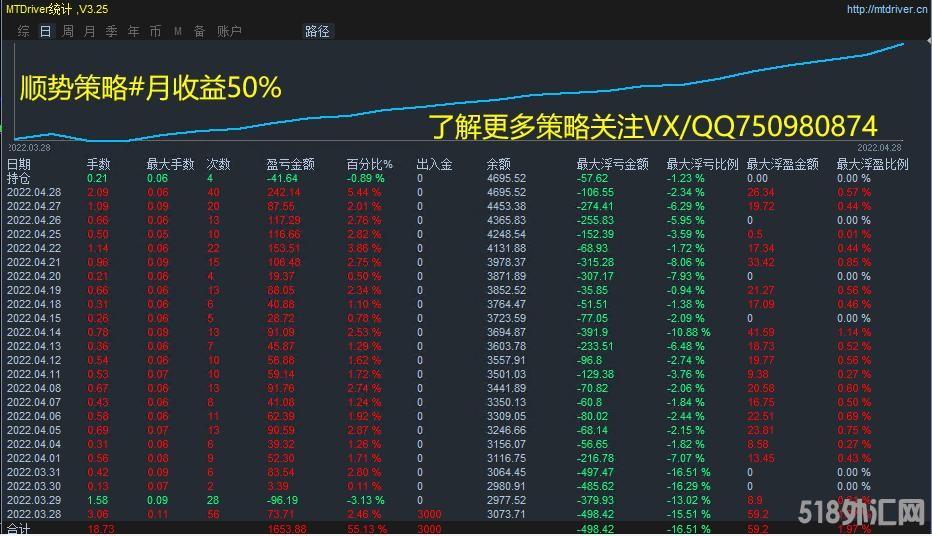This screenshot has height=536, width=932.
Task: Switch to the 年 yearly tab
Action: [134, 31]
